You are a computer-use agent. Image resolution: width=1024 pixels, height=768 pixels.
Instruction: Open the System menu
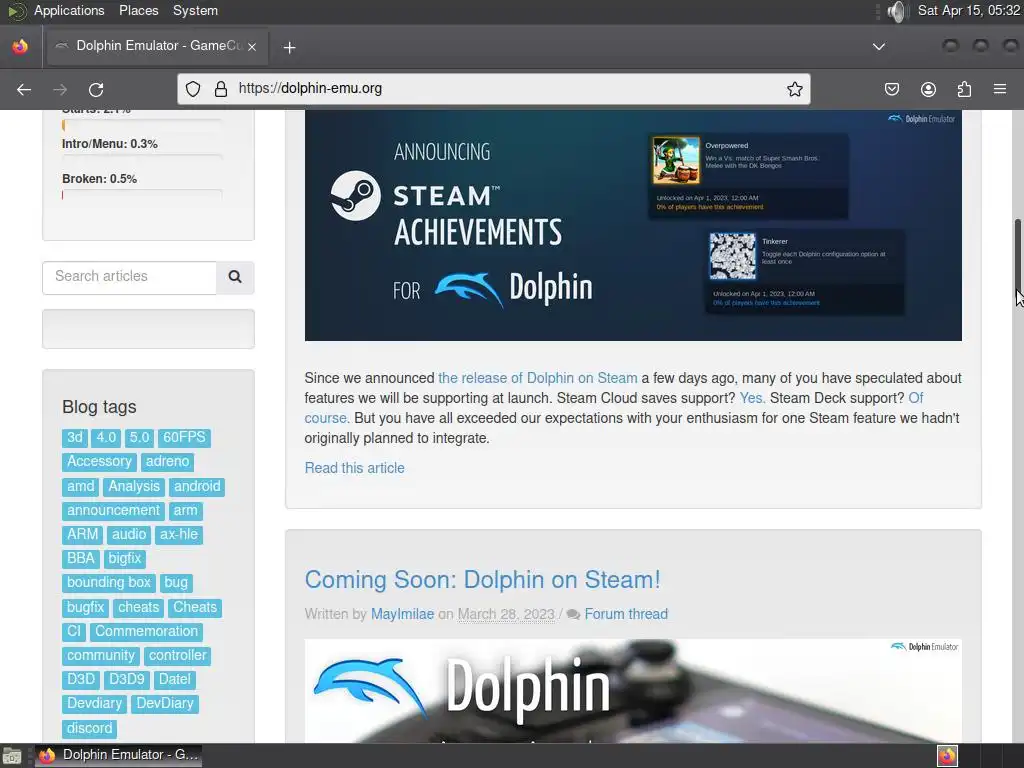pyautogui.click(x=195, y=10)
